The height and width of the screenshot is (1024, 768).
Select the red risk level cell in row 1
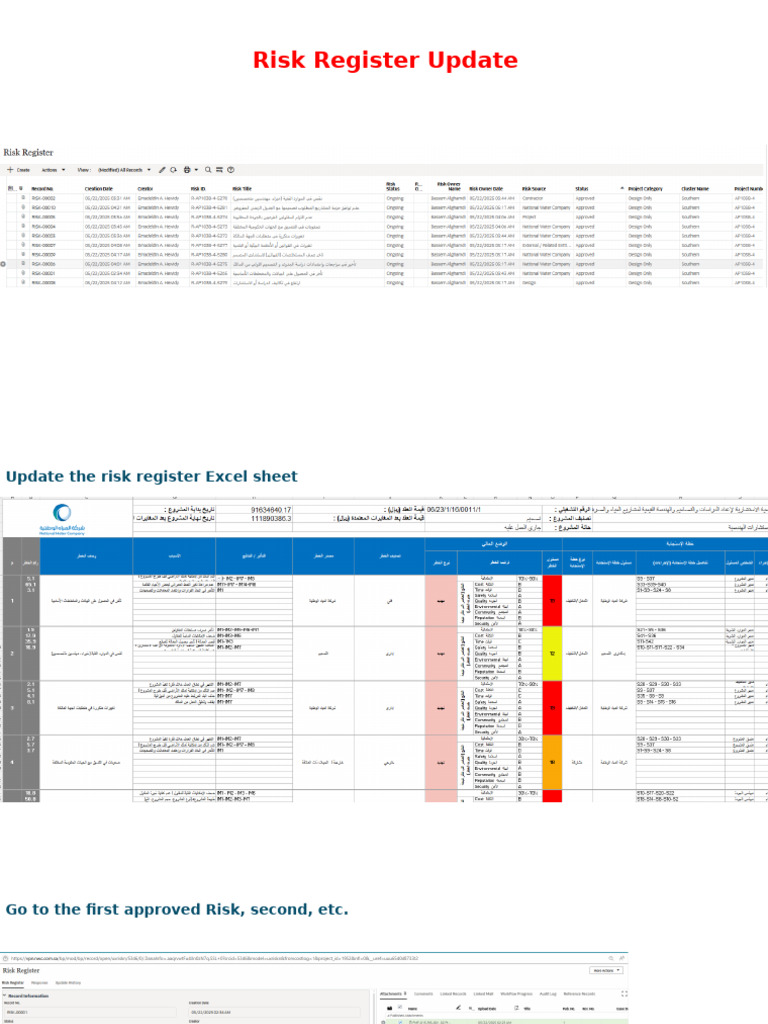click(552, 601)
